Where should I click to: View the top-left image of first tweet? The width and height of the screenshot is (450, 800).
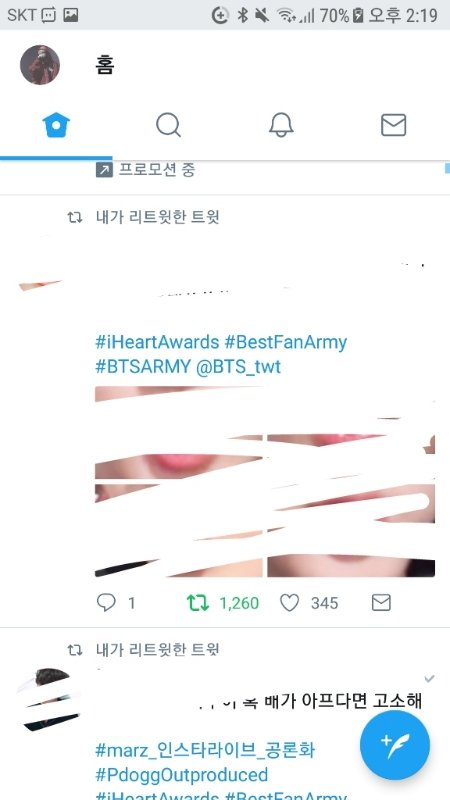(179, 433)
